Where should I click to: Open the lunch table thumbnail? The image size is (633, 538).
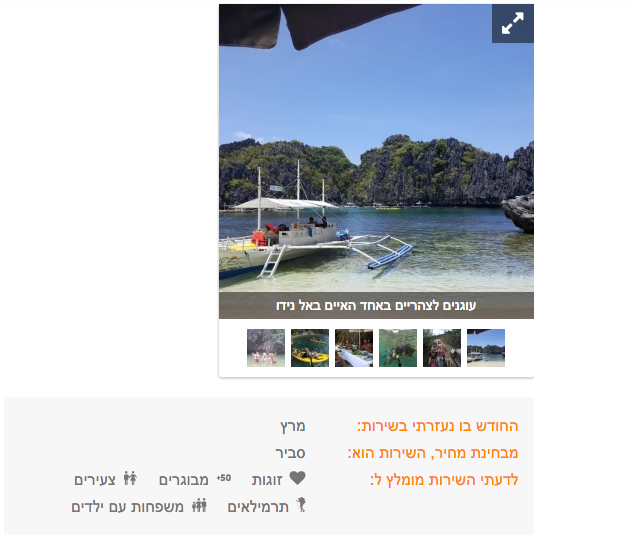(x=354, y=348)
